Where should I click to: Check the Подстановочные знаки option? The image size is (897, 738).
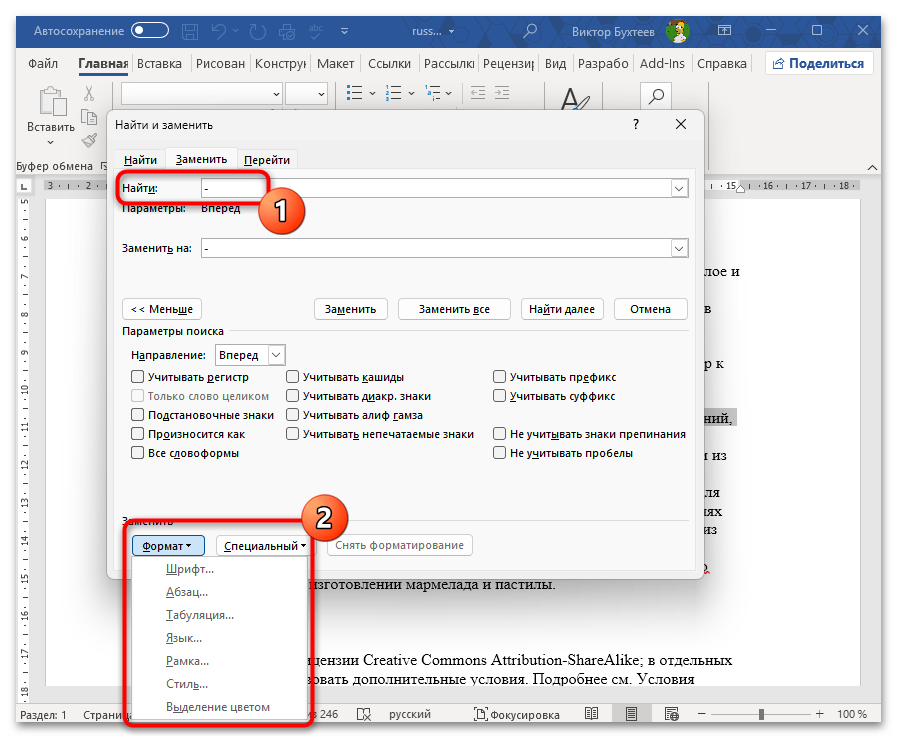pos(138,415)
